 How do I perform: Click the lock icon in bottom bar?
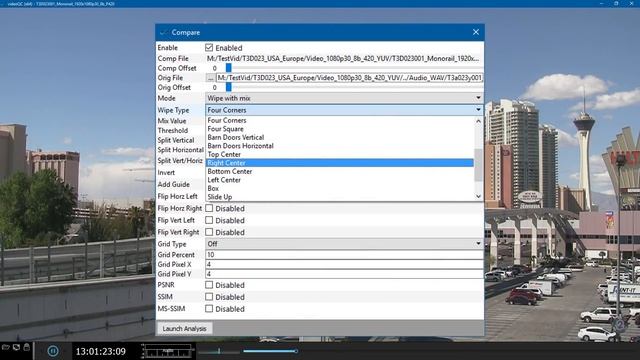(x=27, y=347)
